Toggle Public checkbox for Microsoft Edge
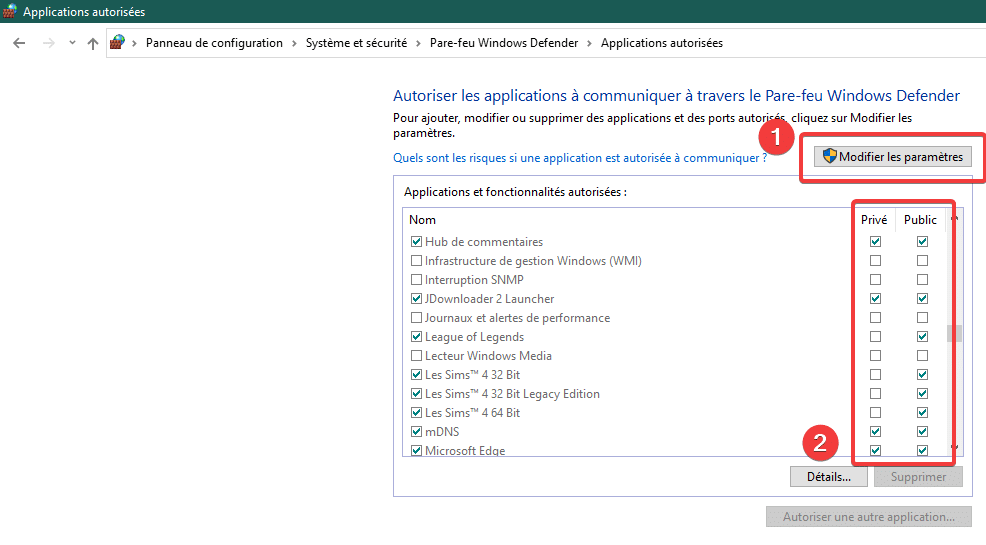This screenshot has height=545, width=986. pyautogui.click(x=922, y=450)
